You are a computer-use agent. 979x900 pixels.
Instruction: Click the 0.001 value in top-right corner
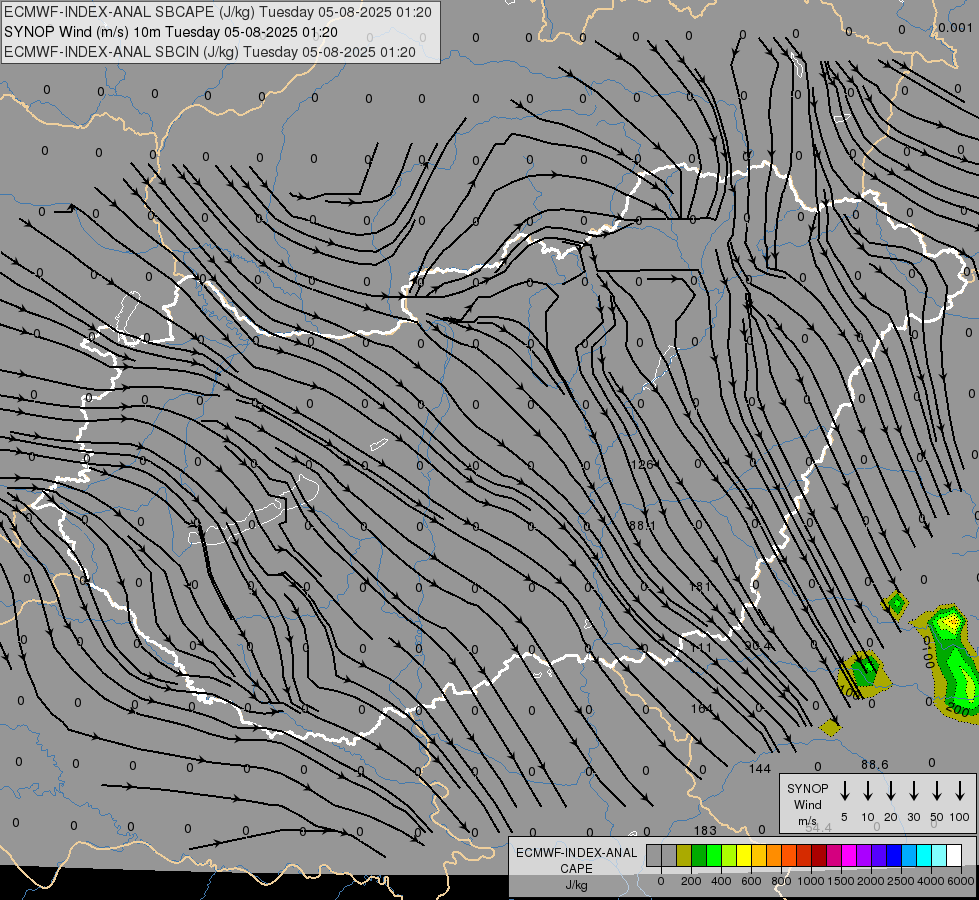[x=955, y=28]
